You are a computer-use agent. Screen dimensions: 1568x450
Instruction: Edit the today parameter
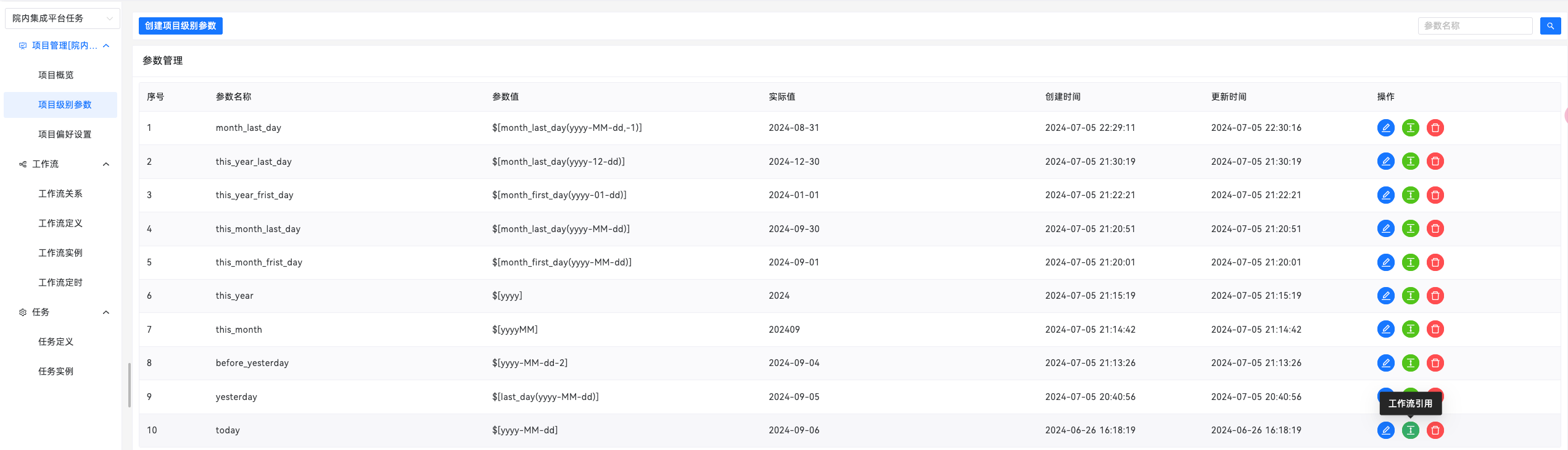1385,430
